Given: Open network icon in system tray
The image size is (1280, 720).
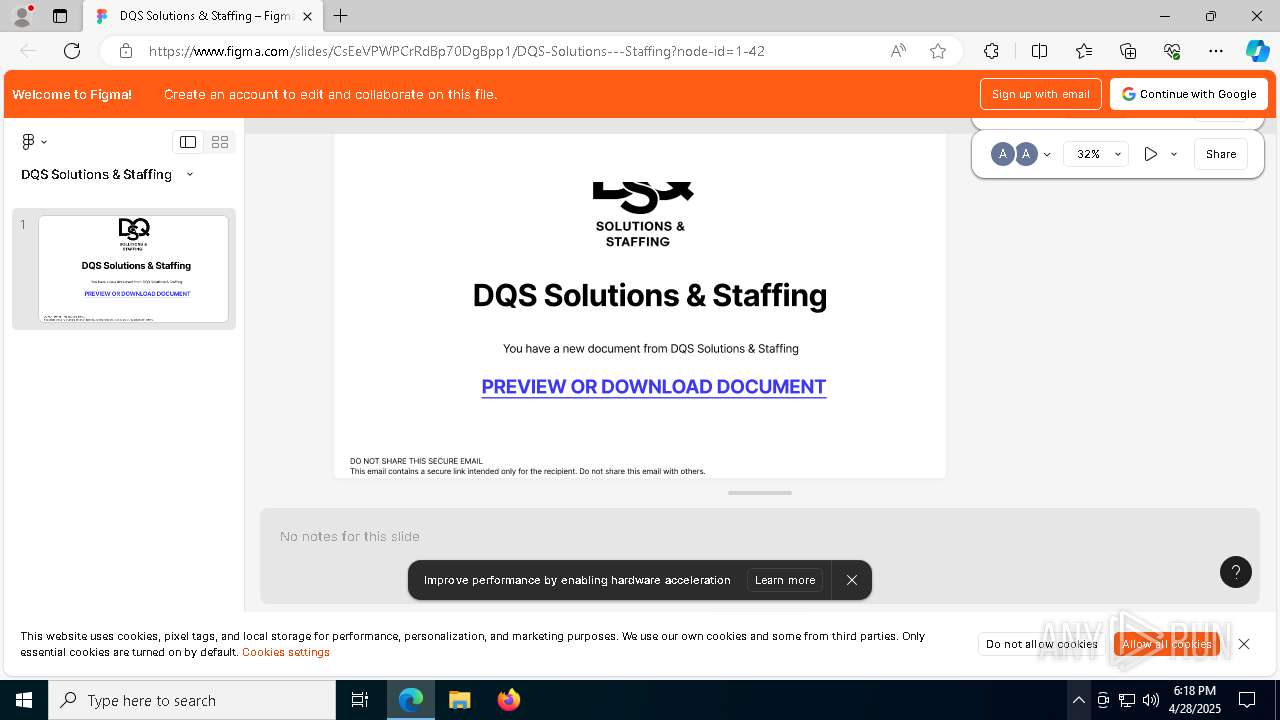Looking at the screenshot, I should [1126, 700].
